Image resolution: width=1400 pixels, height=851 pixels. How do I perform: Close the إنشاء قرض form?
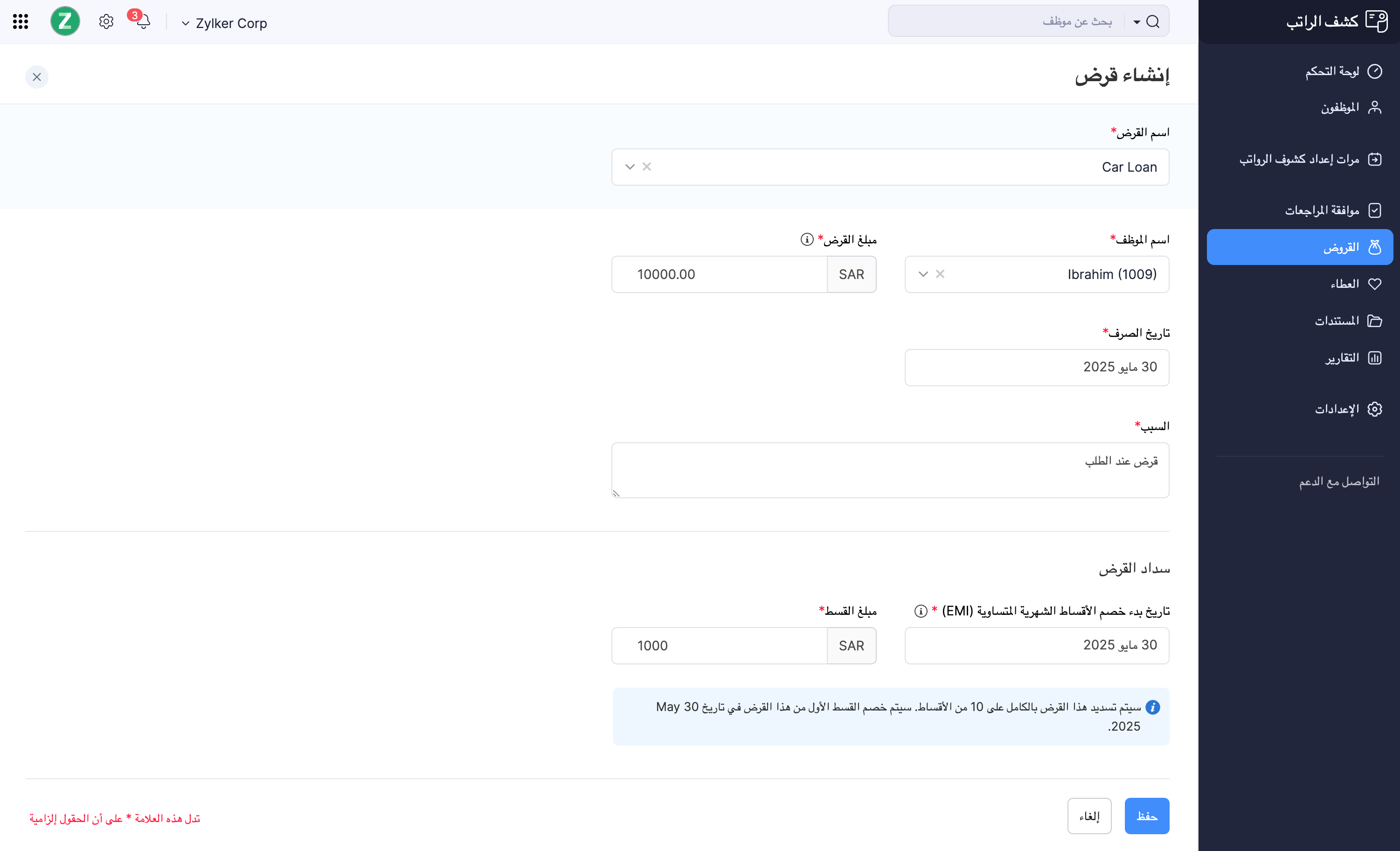pyautogui.click(x=37, y=77)
